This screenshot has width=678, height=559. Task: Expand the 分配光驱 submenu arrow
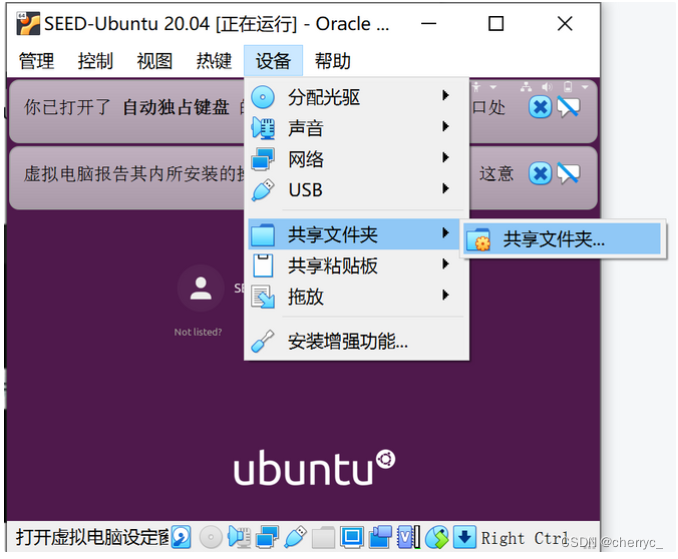[445, 95]
